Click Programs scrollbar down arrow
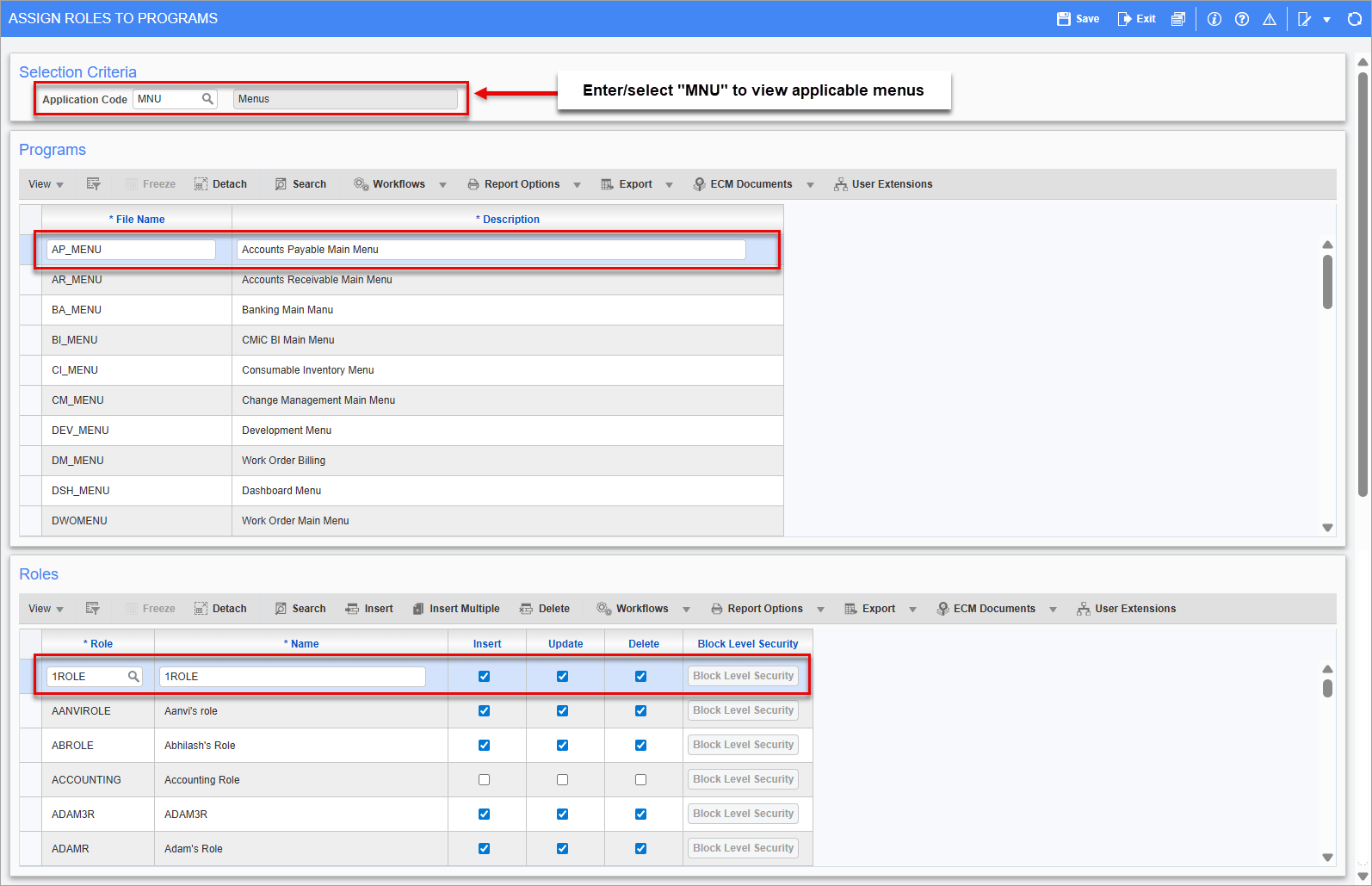This screenshot has width=1372, height=886. click(1328, 528)
